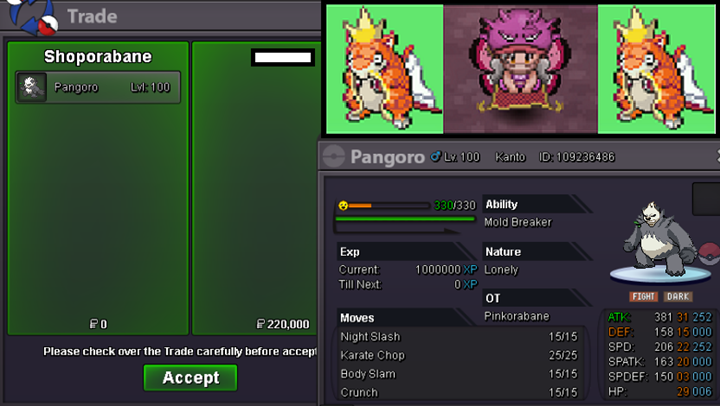This screenshot has width=720, height=406.
Task: Select the Karate Chop move row
Action: [459, 355]
